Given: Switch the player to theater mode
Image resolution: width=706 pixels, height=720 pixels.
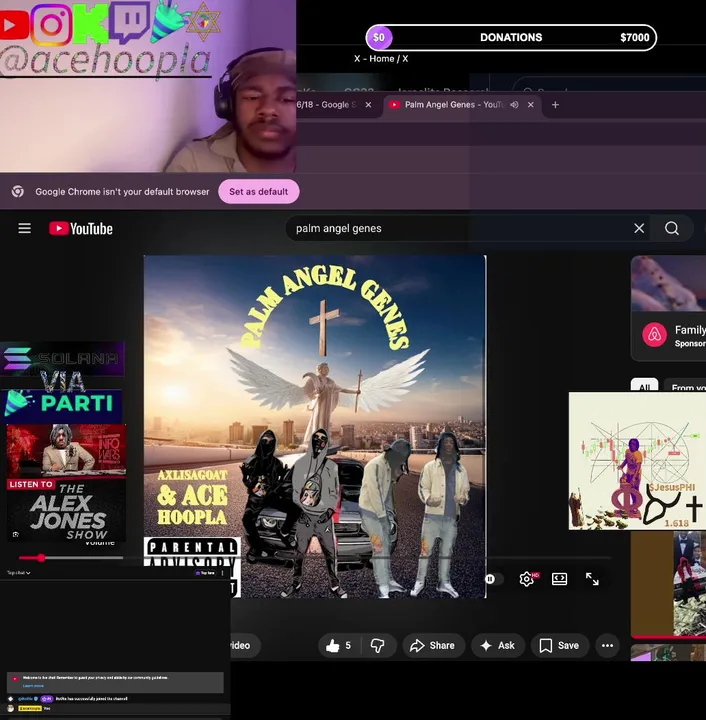Looking at the screenshot, I should (x=559, y=579).
